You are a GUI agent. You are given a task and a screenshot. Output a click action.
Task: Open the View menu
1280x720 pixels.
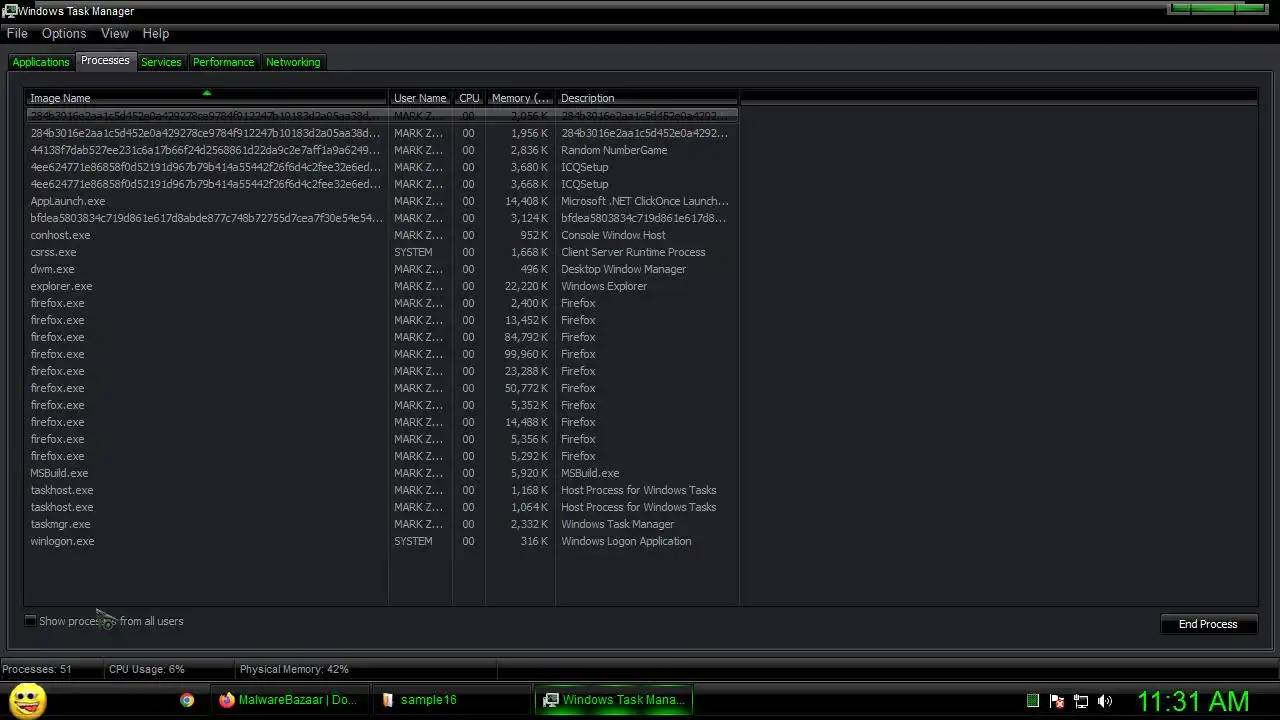point(115,33)
